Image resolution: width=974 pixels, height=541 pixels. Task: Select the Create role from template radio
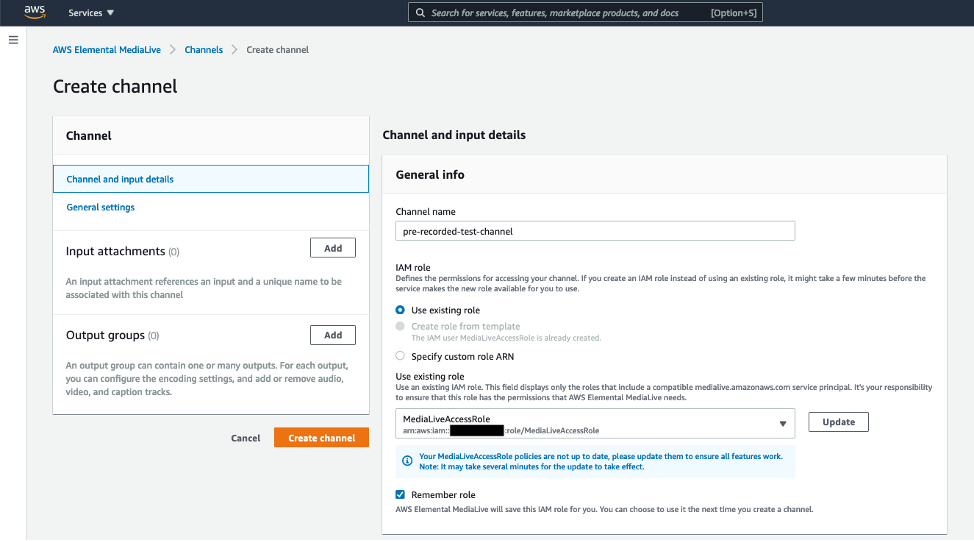400,326
